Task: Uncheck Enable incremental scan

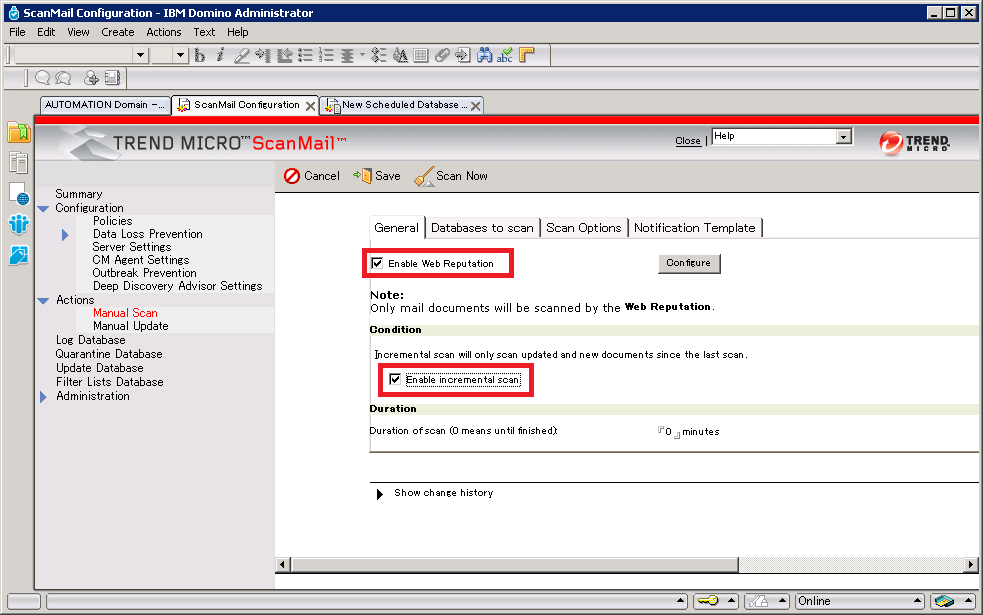Action: tap(395, 380)
